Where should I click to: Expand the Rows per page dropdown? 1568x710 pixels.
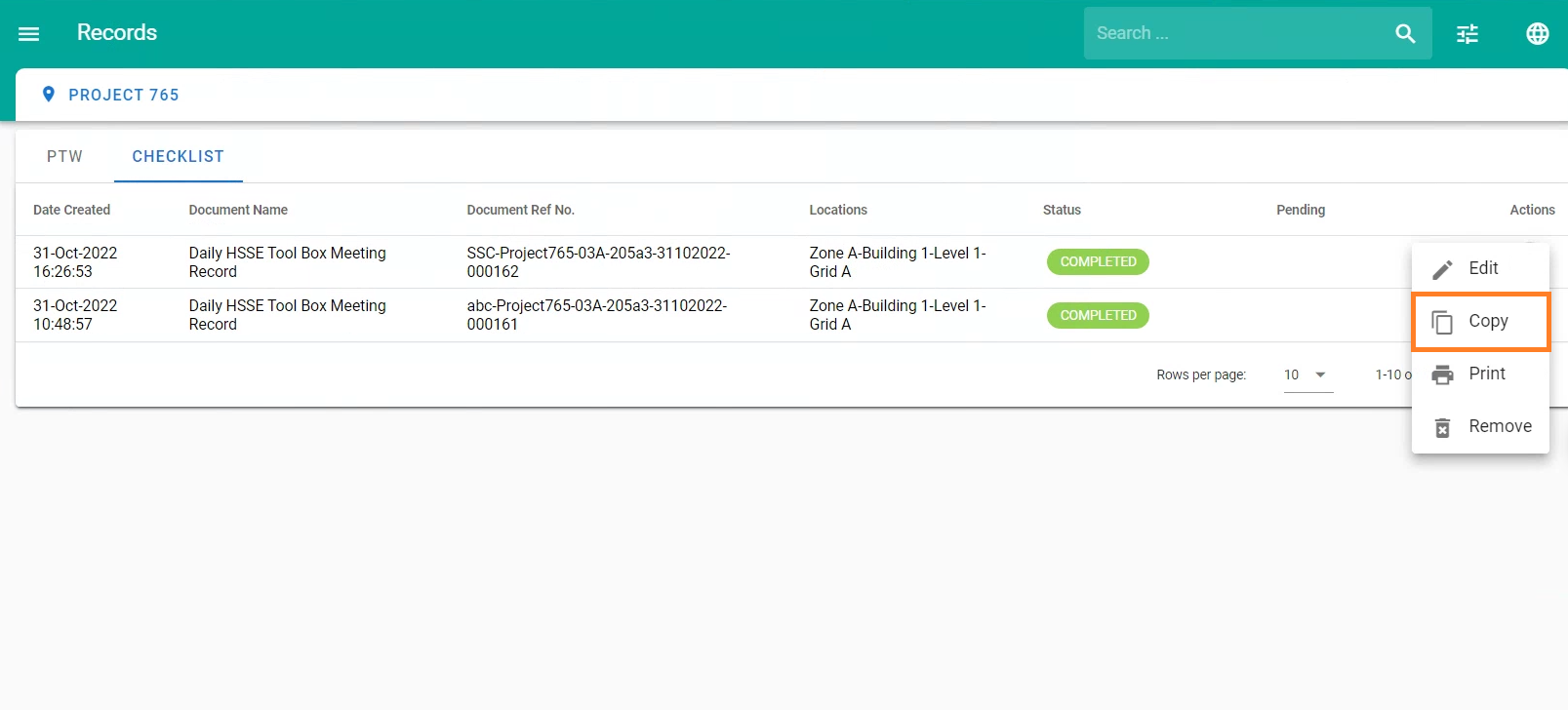click(x=1307, y=375)
